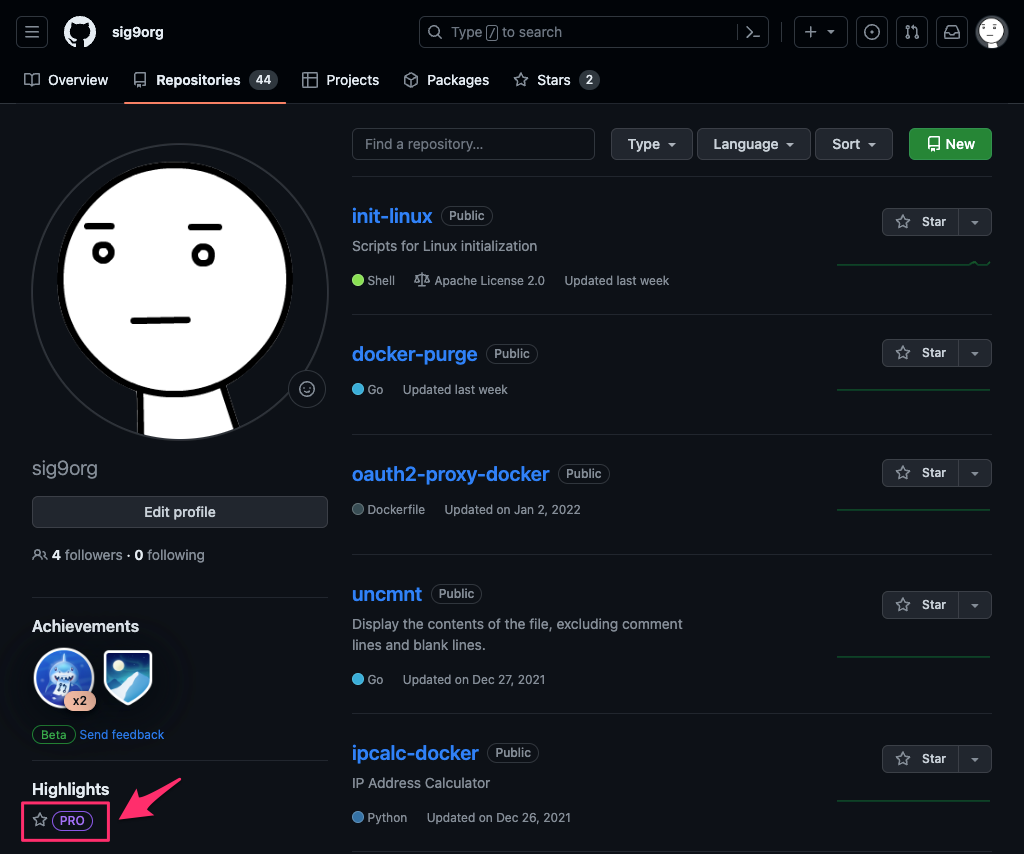Click the uncmnt activity sparkline graph
Screen dimensions: 1024x854
[x=914, y=656]
